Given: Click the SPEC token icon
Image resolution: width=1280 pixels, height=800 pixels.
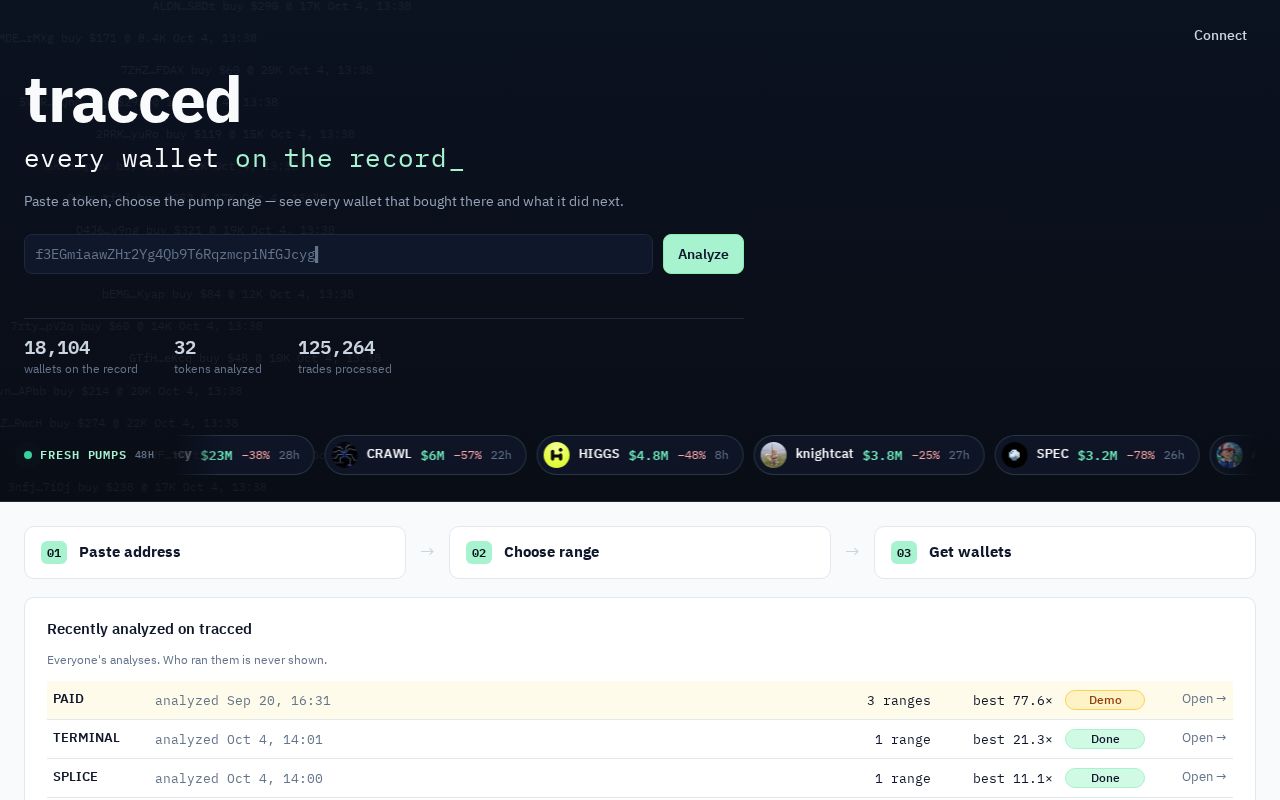Looking at the screenshot, I should (1014, 455).
